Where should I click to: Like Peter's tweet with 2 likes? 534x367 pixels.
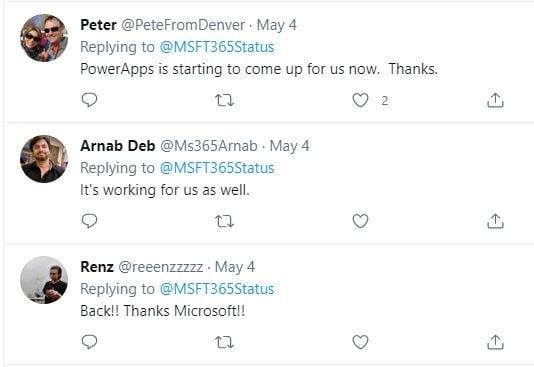point(360,100)
